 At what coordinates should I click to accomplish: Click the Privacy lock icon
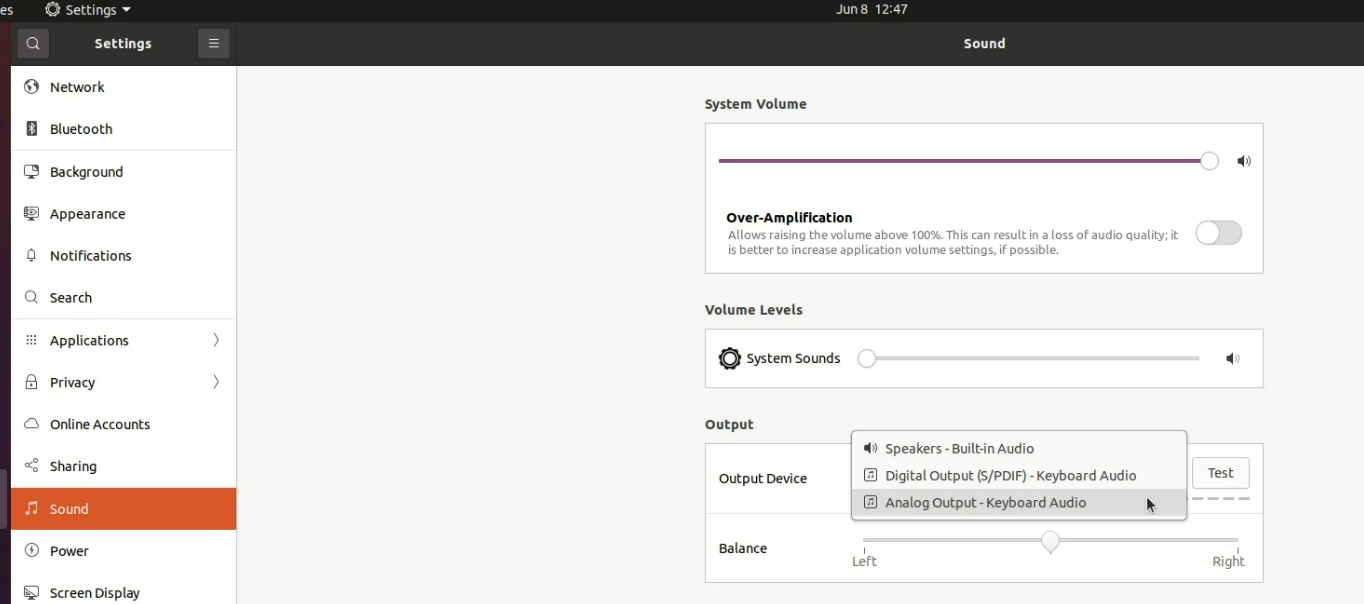pyautogui.click(x=31, y=382)
